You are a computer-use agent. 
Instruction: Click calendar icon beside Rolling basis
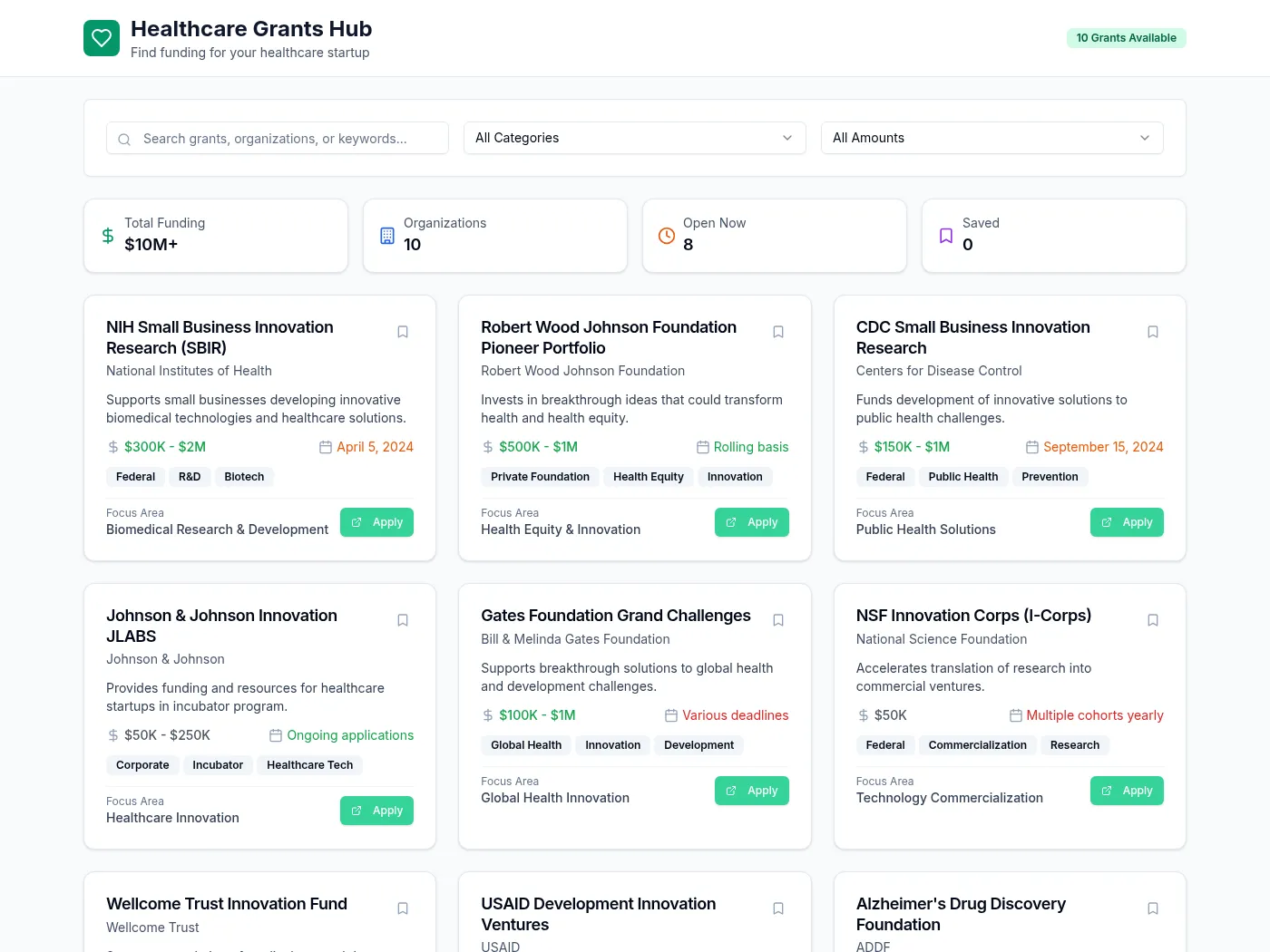(x=703, y=447)
